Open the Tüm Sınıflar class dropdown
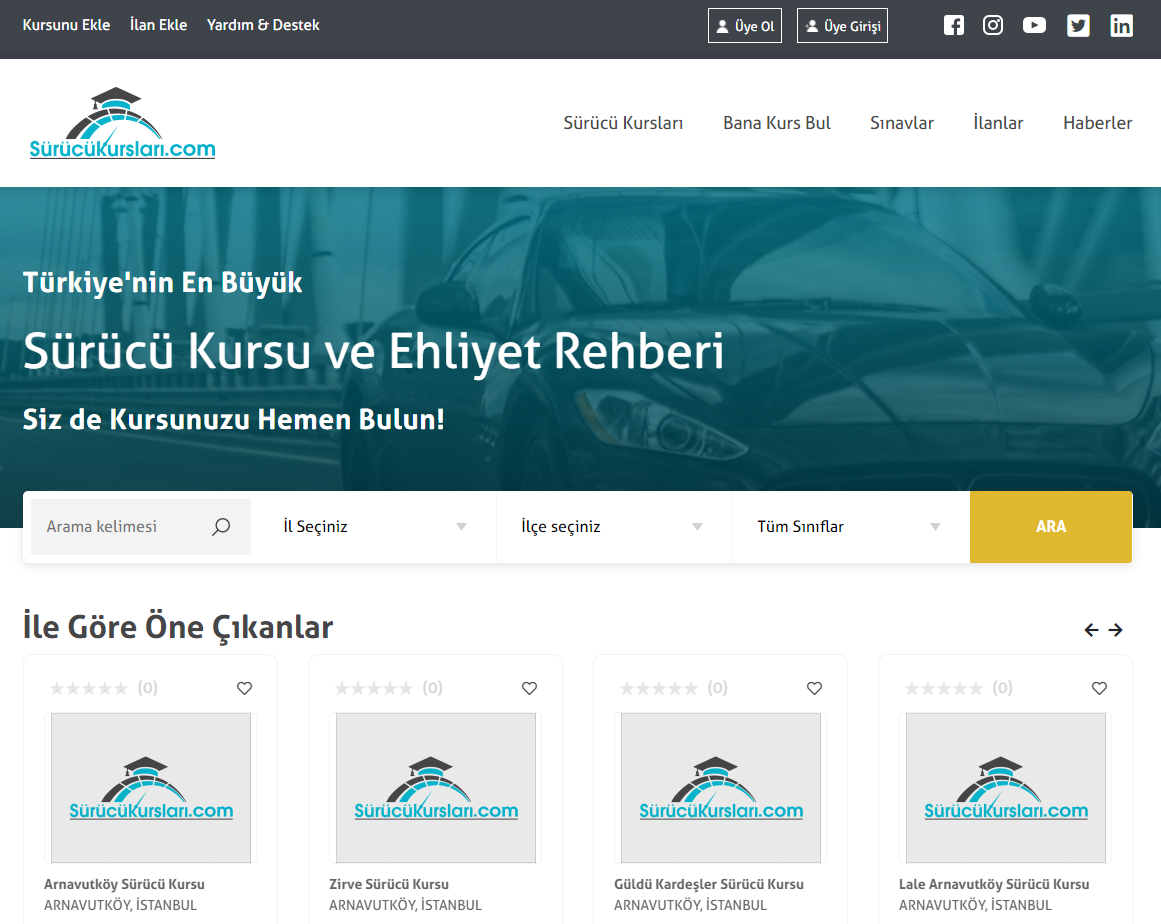Image resolution: width=1161 pixels, height=924 pixels. tap(850, 526)
